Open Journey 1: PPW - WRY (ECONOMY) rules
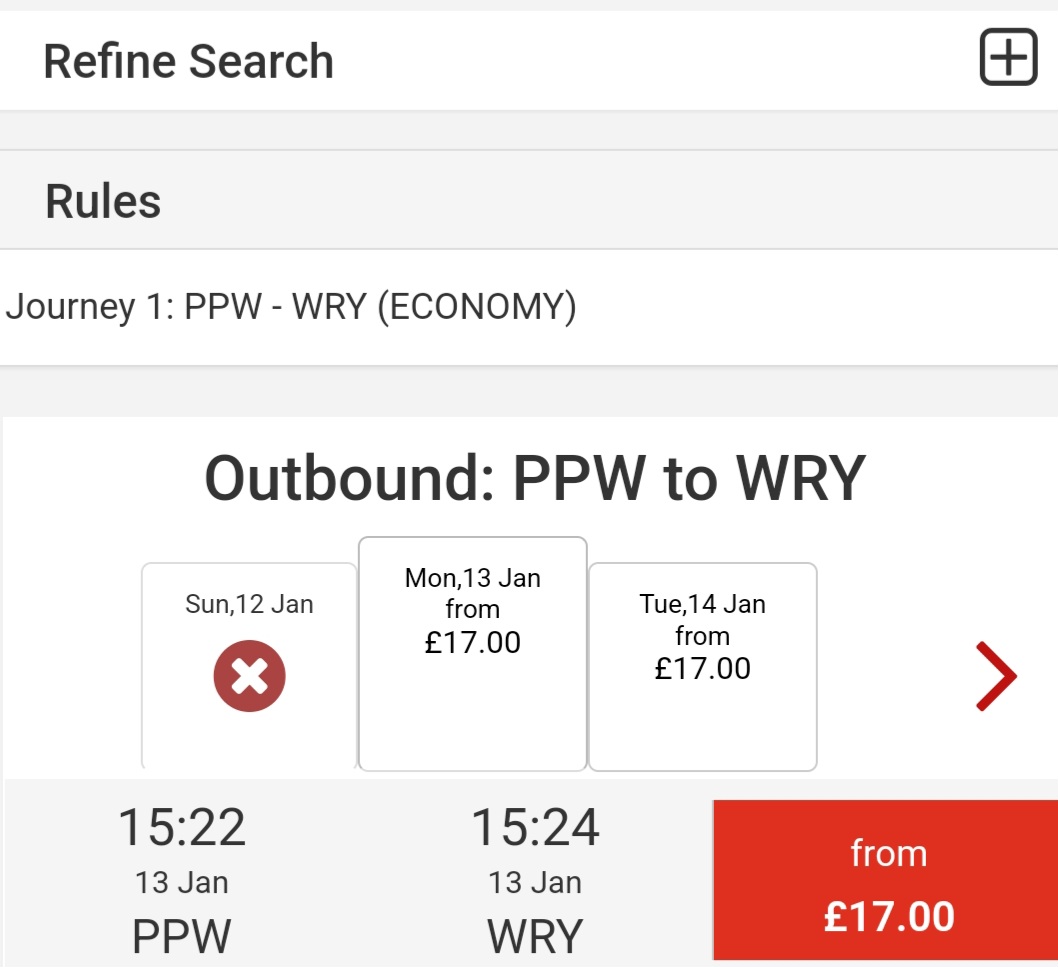Screen dimensions: 1058x967 [291, 307]
